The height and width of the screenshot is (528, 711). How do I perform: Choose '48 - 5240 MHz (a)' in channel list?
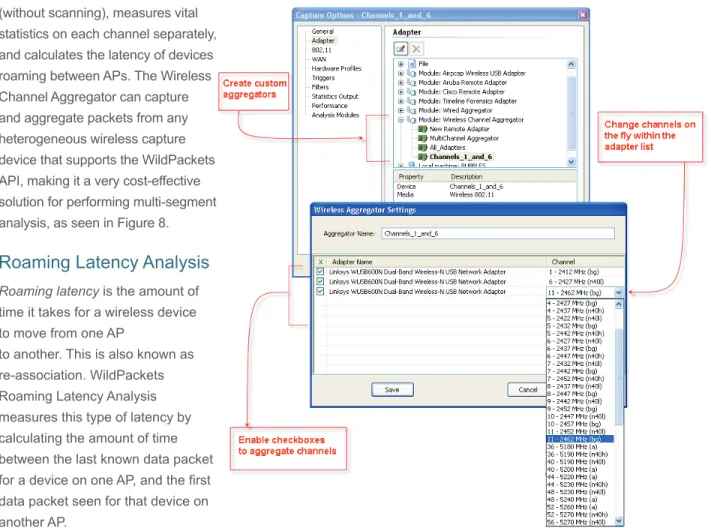tap(580, 499)
